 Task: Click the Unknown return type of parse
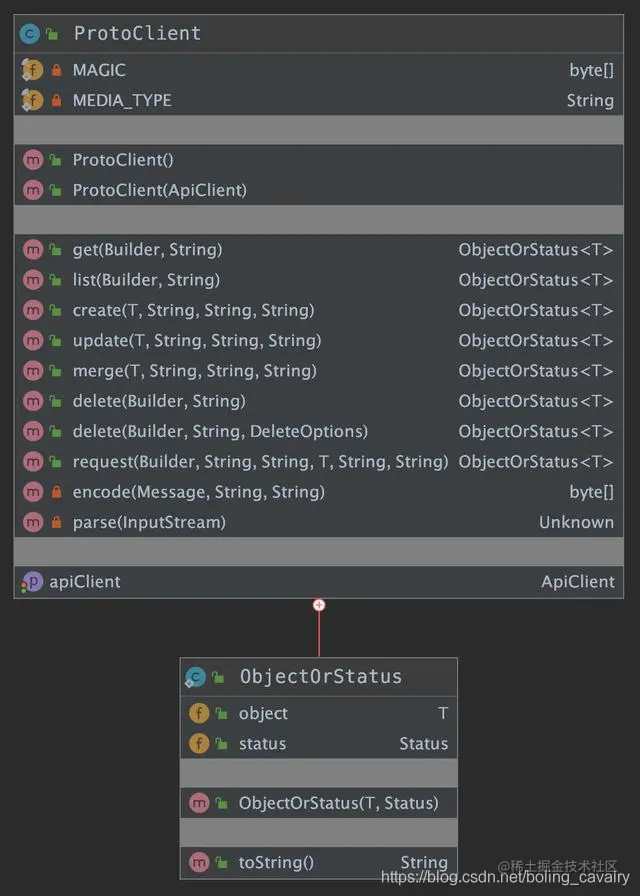click(577, 522)
